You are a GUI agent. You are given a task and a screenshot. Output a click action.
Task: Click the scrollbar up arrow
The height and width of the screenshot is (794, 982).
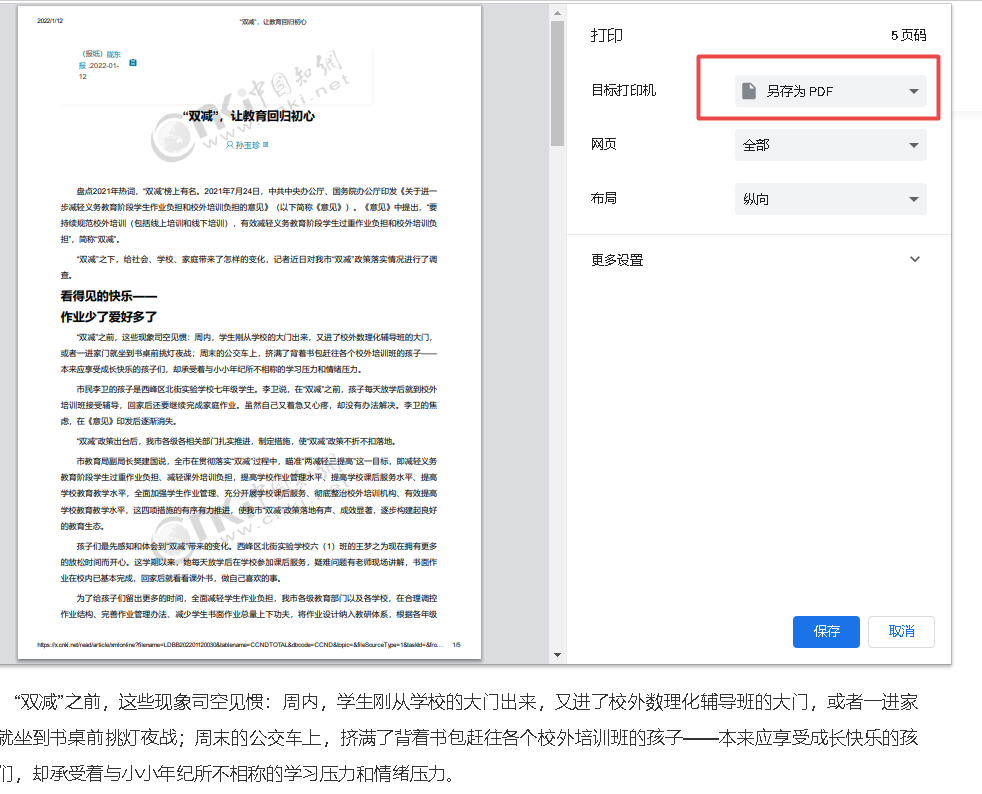coord(557,12)
